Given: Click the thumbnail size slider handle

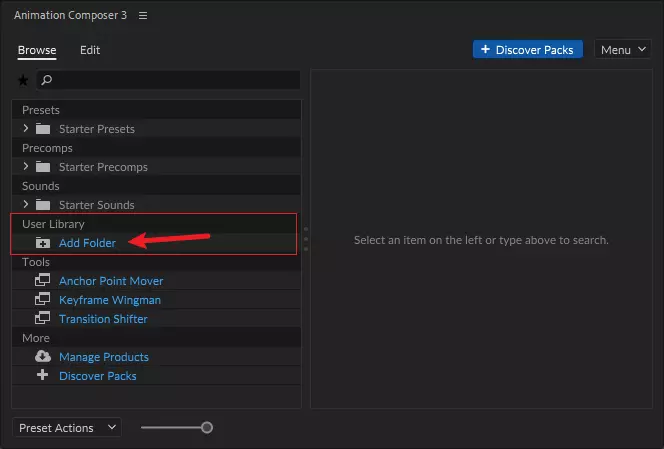Looking at the screenshot, I should tap(207, 427).
